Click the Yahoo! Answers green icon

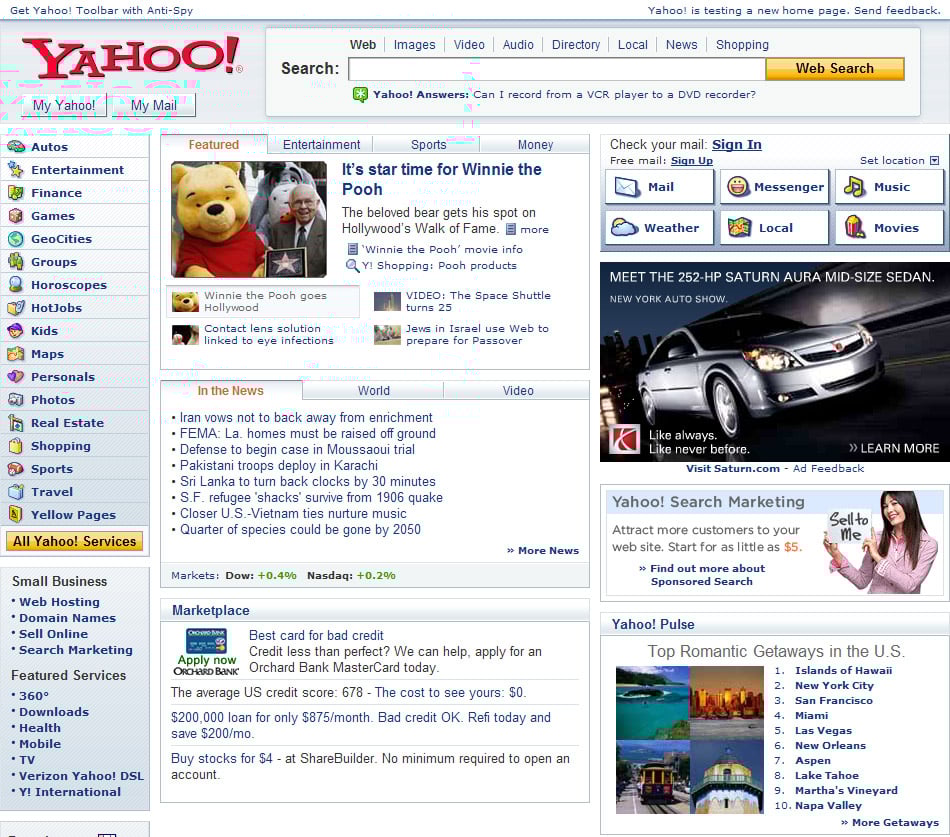pos(360,95)
